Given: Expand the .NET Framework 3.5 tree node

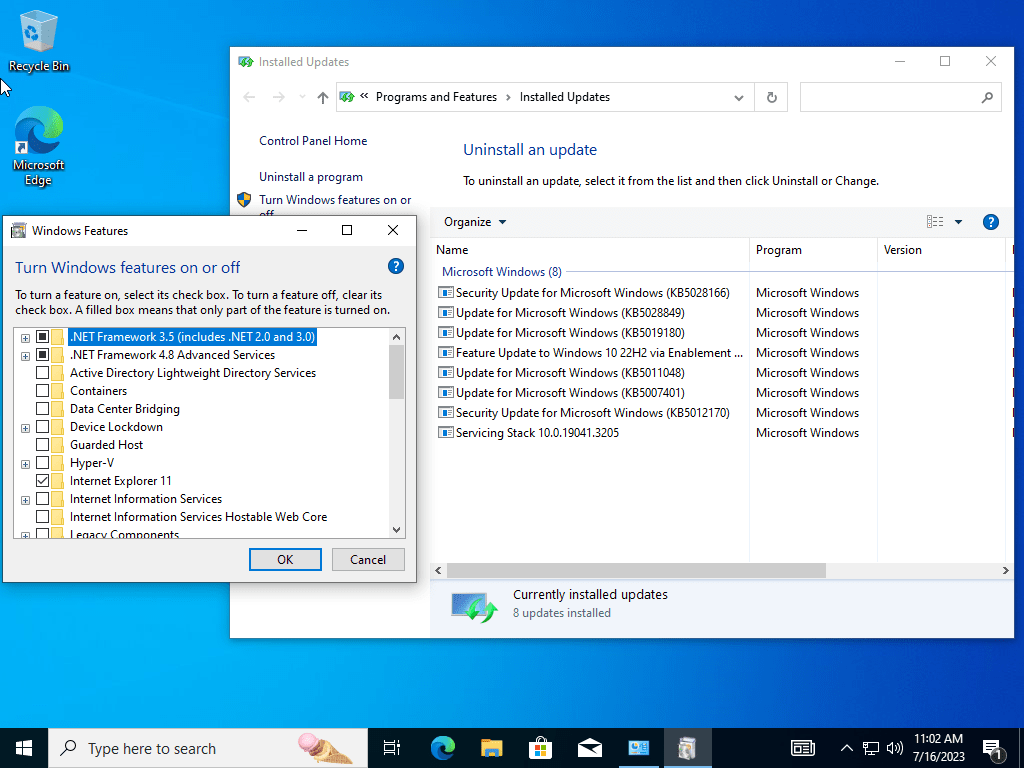Looking at the screenshot, I should coord(25,338).
